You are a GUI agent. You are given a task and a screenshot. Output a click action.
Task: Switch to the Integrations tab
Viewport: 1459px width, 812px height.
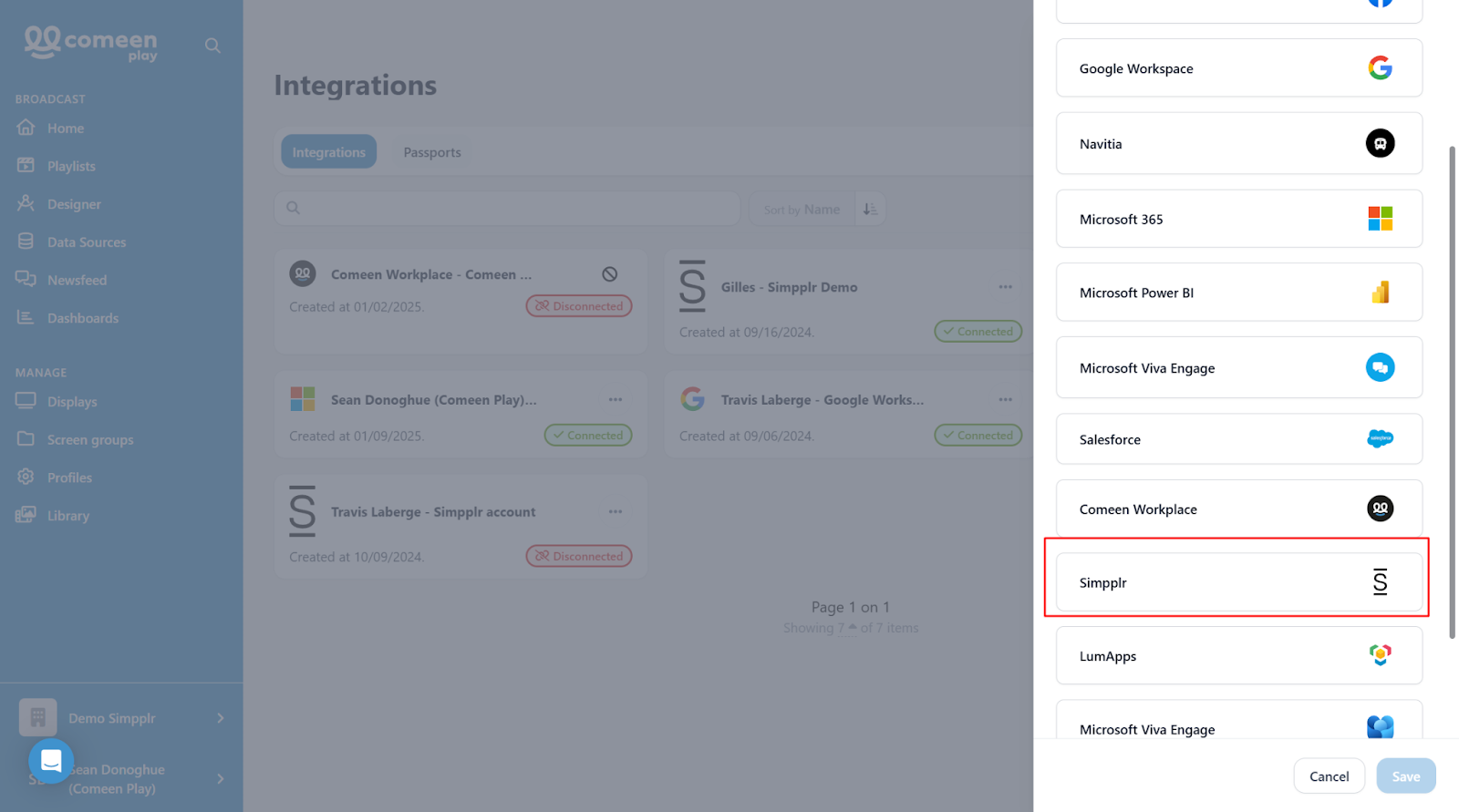coord(328,152)
